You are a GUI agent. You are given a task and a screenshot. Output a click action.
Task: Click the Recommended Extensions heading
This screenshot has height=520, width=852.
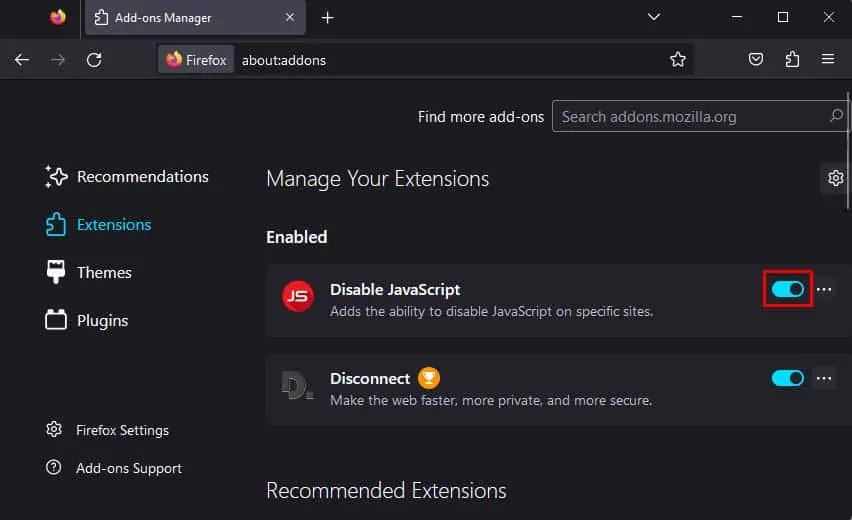[386, 491]
